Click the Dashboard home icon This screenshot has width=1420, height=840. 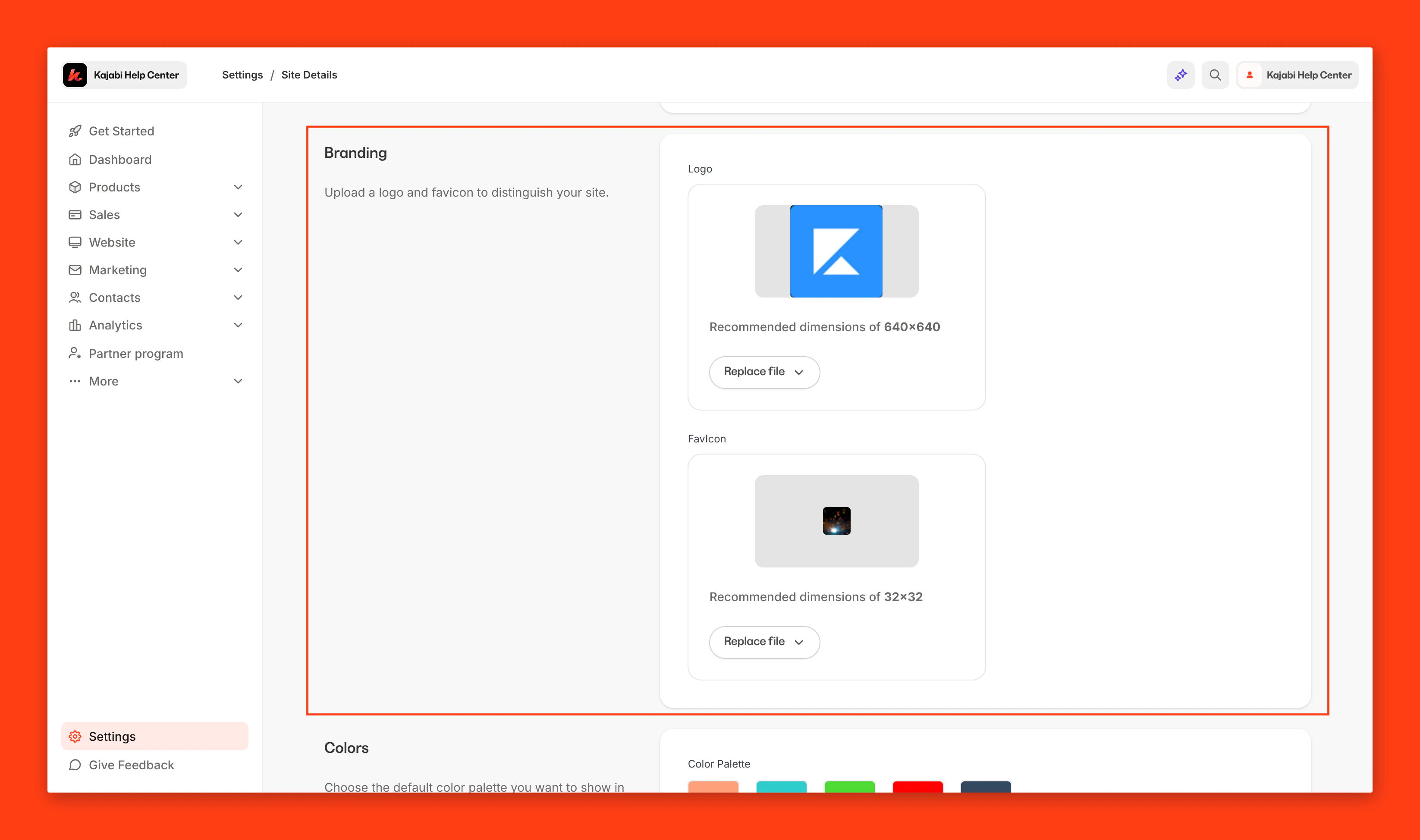pos(75,159)
